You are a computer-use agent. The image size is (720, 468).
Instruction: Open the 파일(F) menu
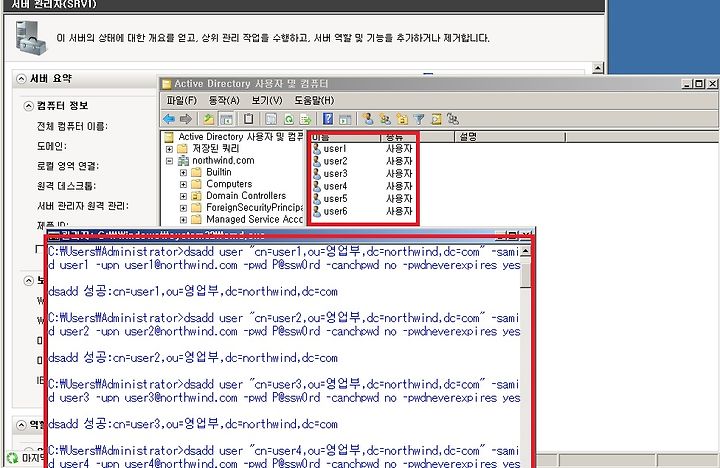click(x=182, y=100)
